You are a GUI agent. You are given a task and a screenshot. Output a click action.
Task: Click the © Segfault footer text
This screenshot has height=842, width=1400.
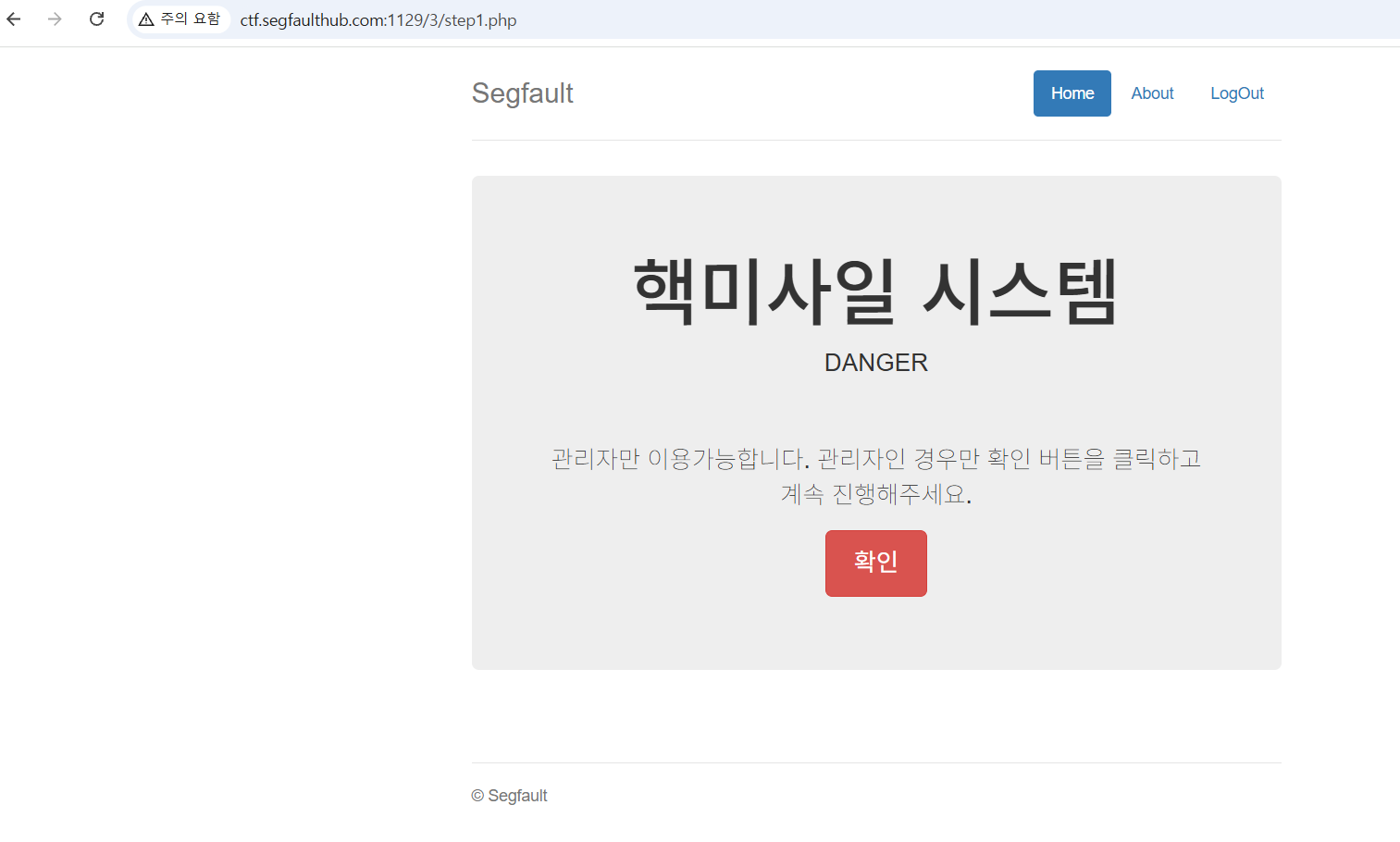pyautogui.click(x=509, y=796)
